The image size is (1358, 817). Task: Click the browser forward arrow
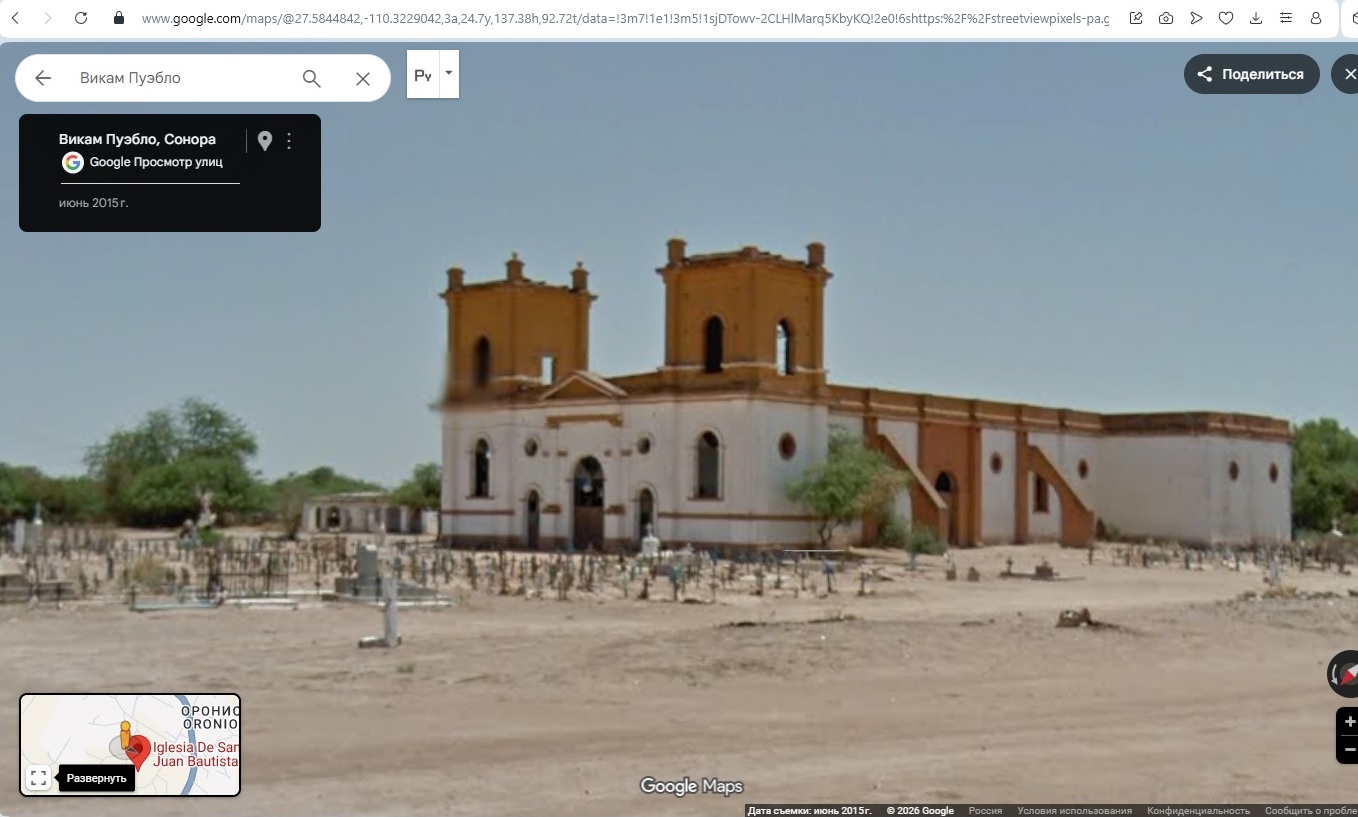[x=47, y=18]
